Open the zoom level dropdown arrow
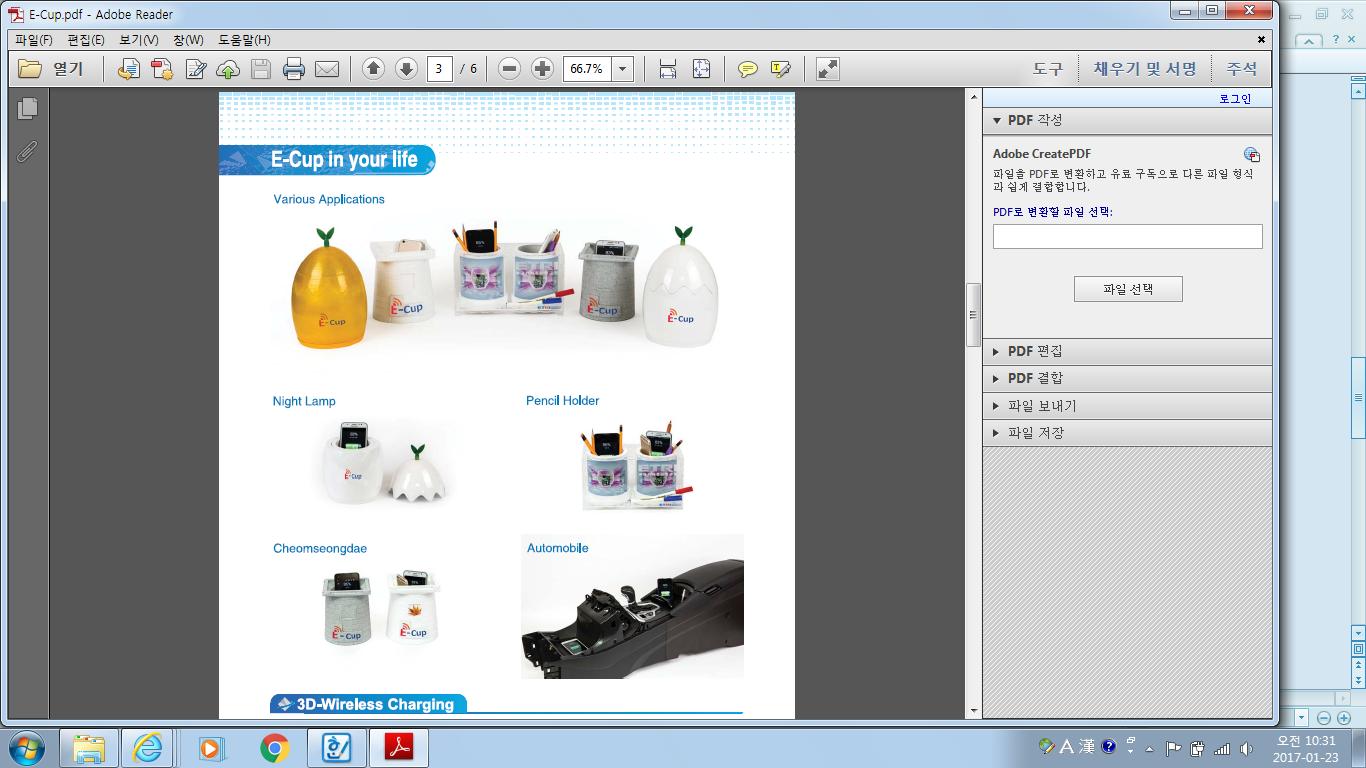This screenshot has height=768, width=1366. pos(623,69)
